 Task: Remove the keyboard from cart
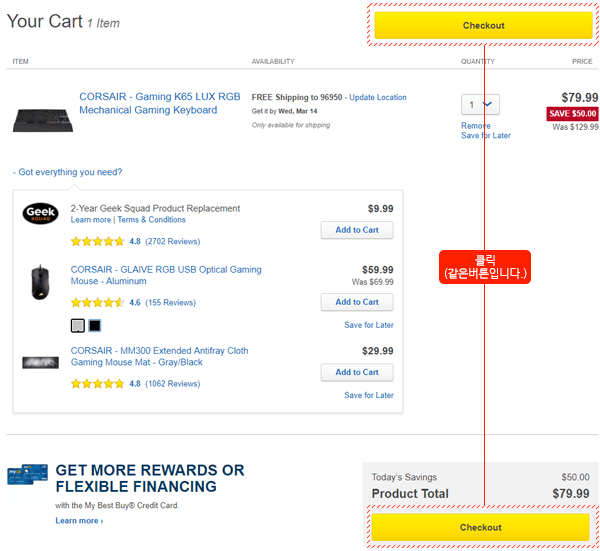click(x=476, y=126)
